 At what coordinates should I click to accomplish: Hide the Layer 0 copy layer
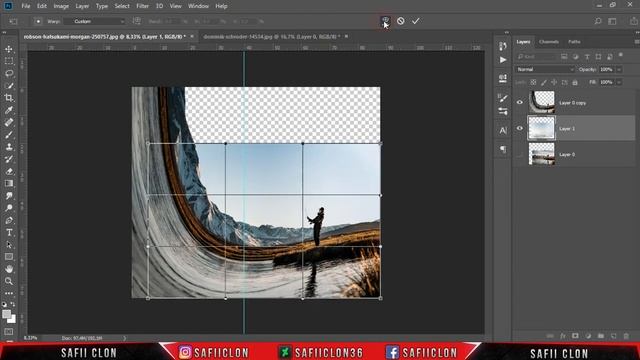[520, 102]
